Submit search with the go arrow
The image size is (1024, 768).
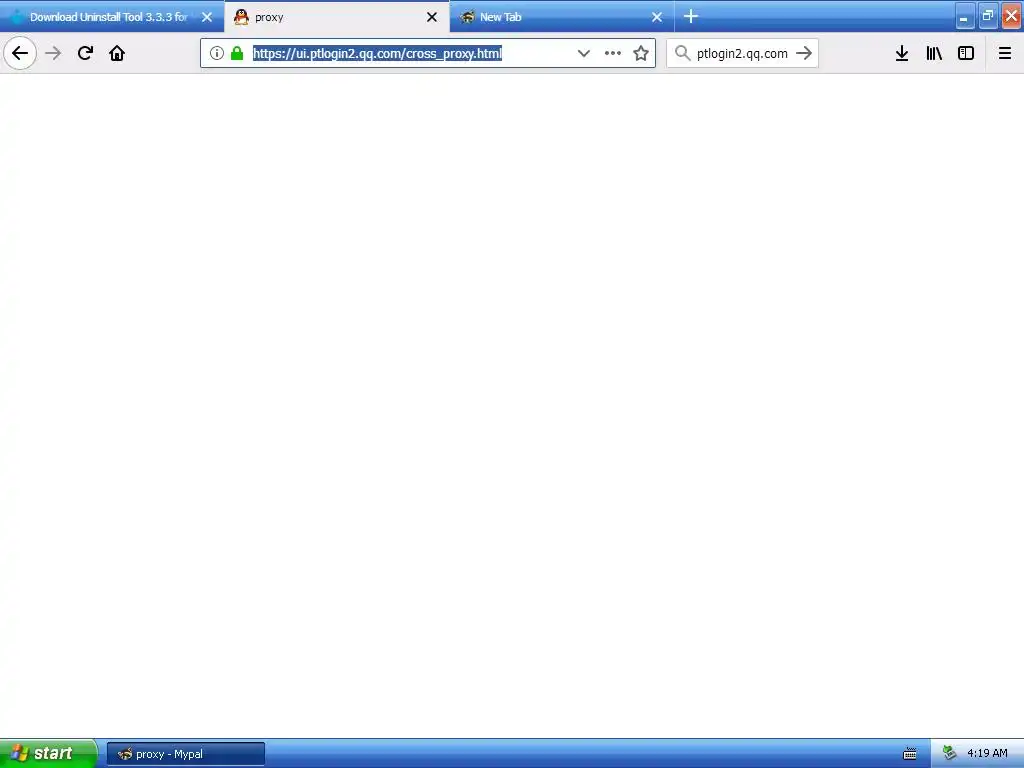805,54
